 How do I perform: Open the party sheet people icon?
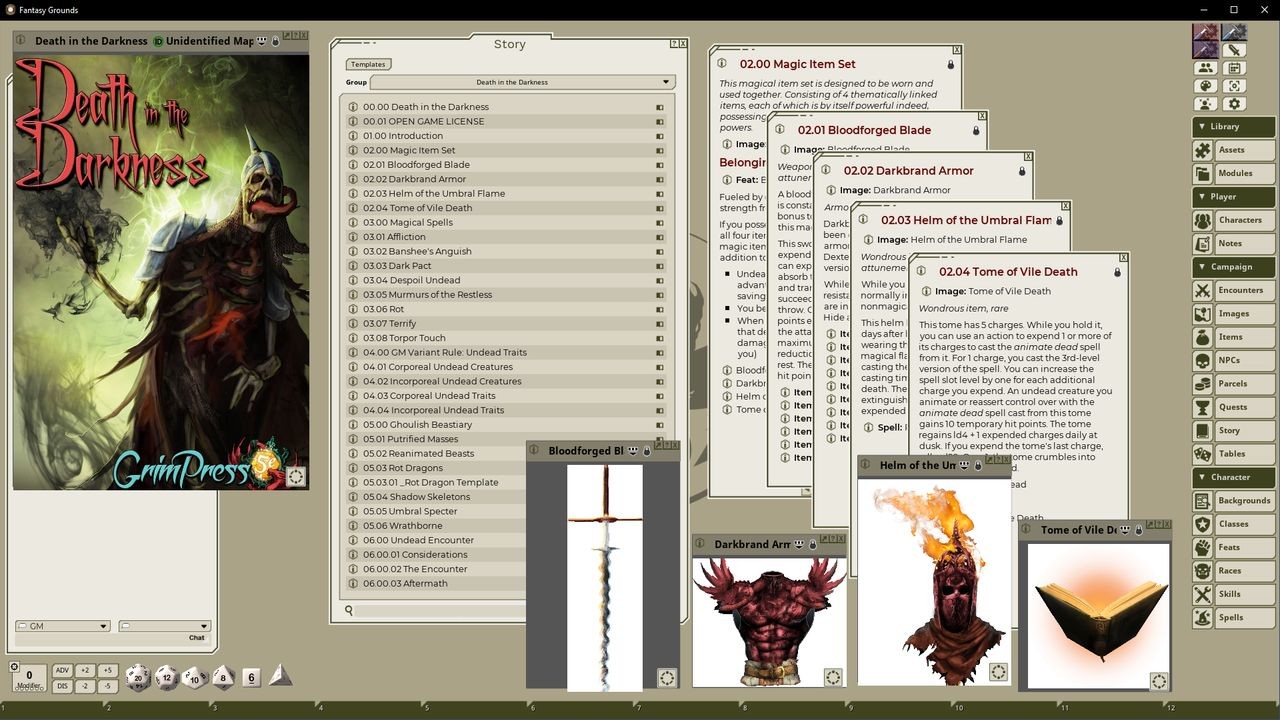click(x=1206, y=68)
